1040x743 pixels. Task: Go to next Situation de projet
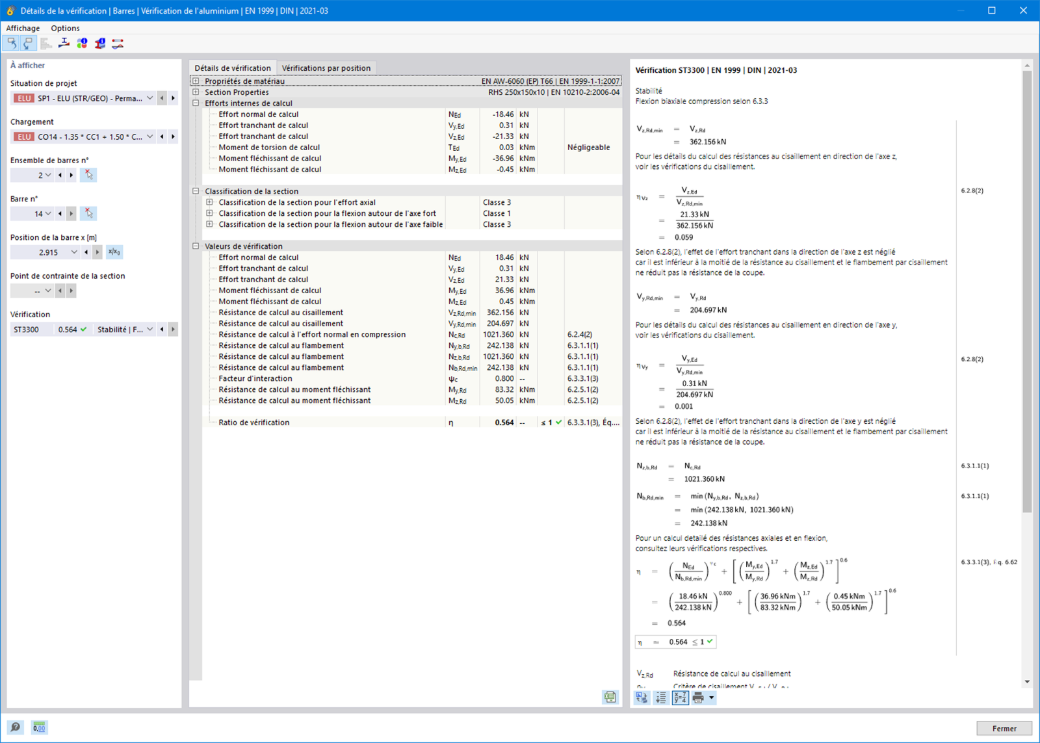pyautogui.click(x=173, y=98)
